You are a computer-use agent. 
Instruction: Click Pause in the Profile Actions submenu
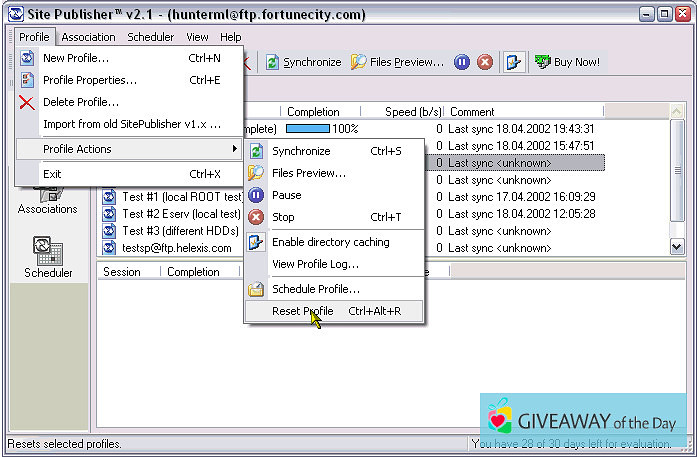tap(286, 195)
